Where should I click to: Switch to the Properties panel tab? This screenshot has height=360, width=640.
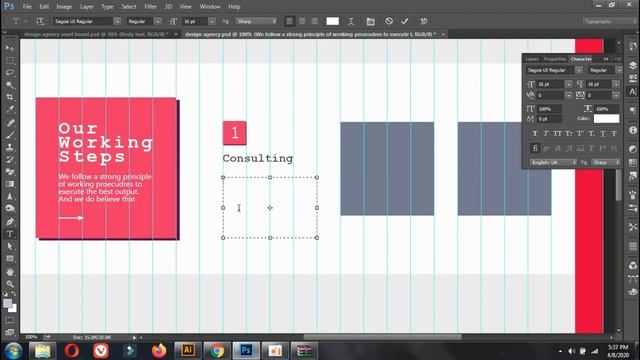coord(555,59)
